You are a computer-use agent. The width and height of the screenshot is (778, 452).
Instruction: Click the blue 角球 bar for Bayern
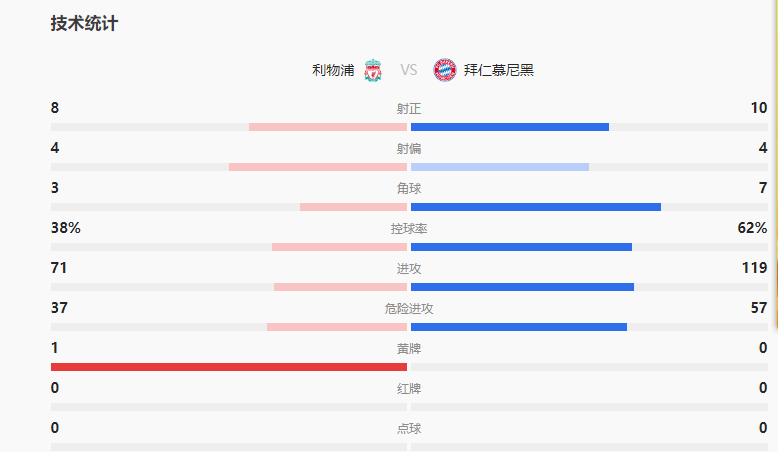pos(535,207)
